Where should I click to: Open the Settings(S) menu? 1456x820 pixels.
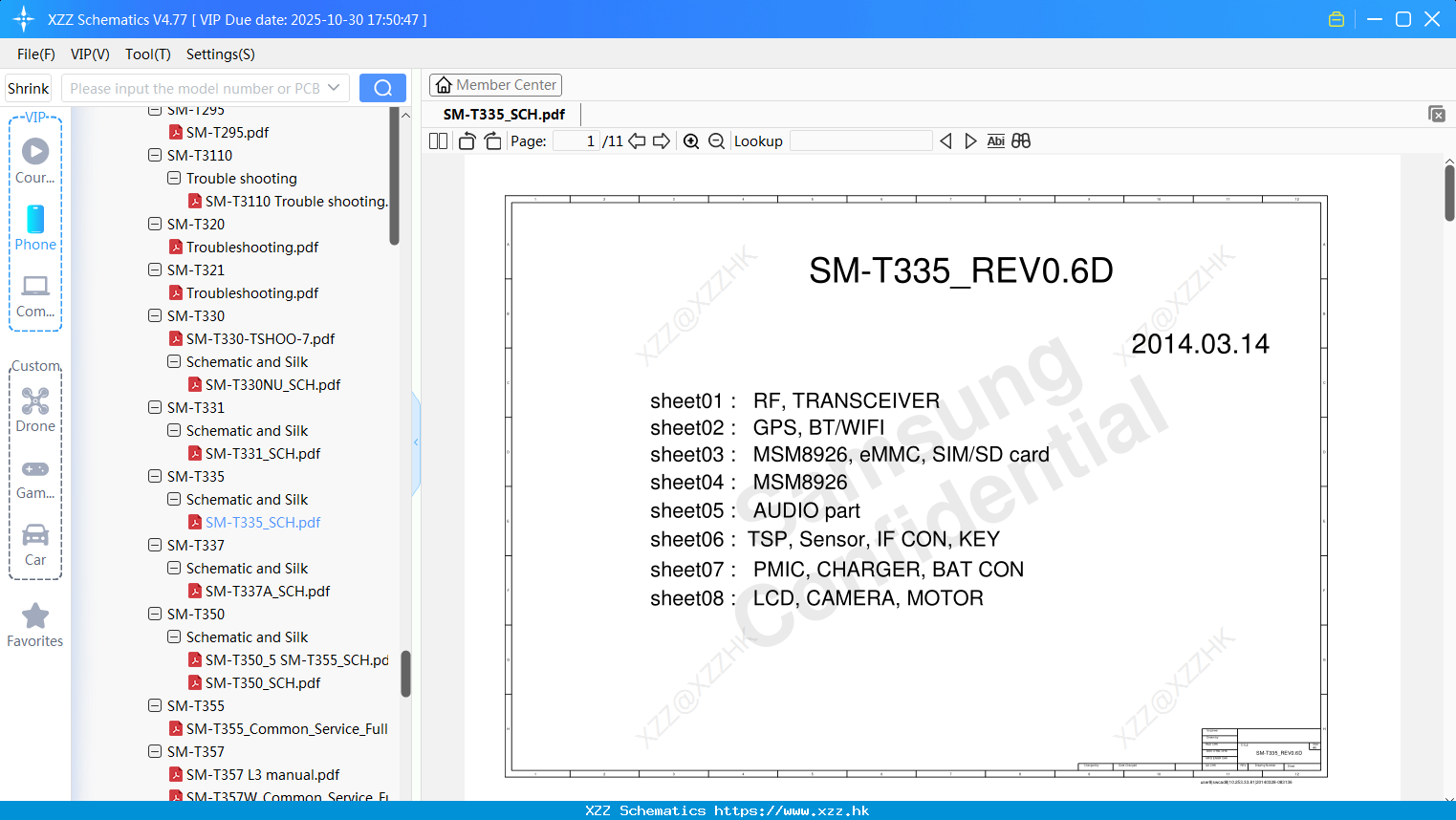(220, 54)
